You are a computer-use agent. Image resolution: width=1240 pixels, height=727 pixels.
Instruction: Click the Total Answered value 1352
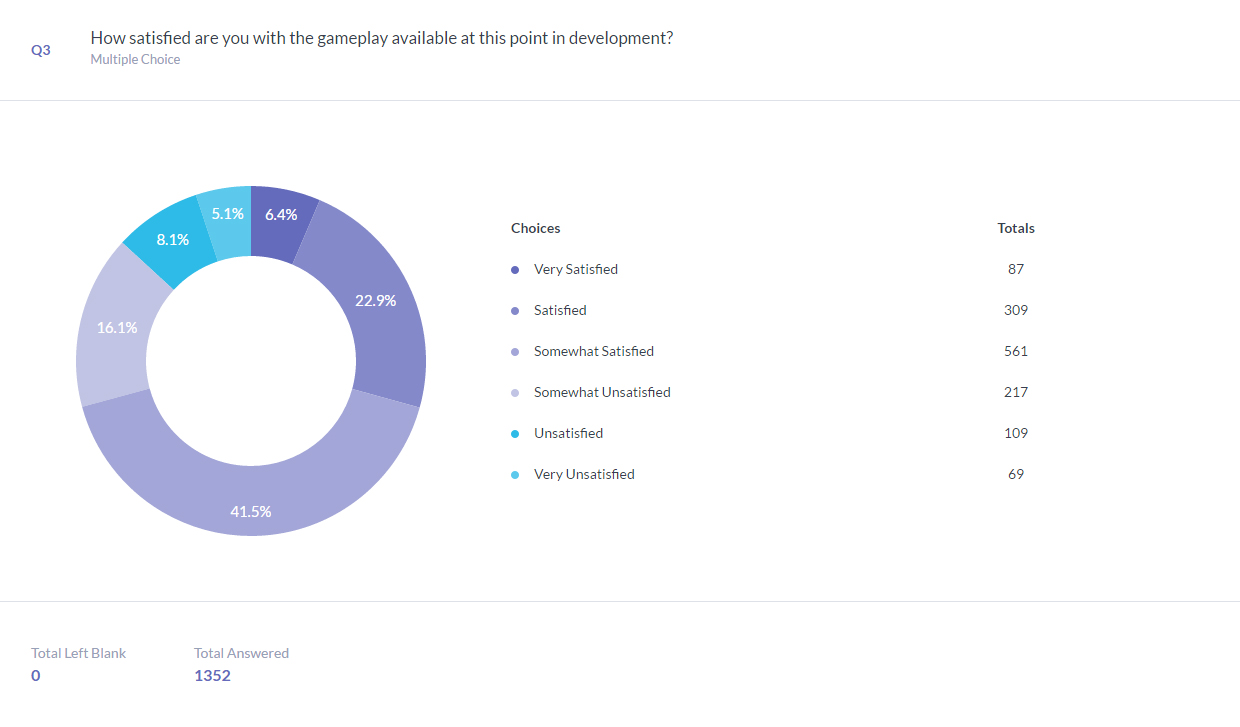tap(212, 675)
